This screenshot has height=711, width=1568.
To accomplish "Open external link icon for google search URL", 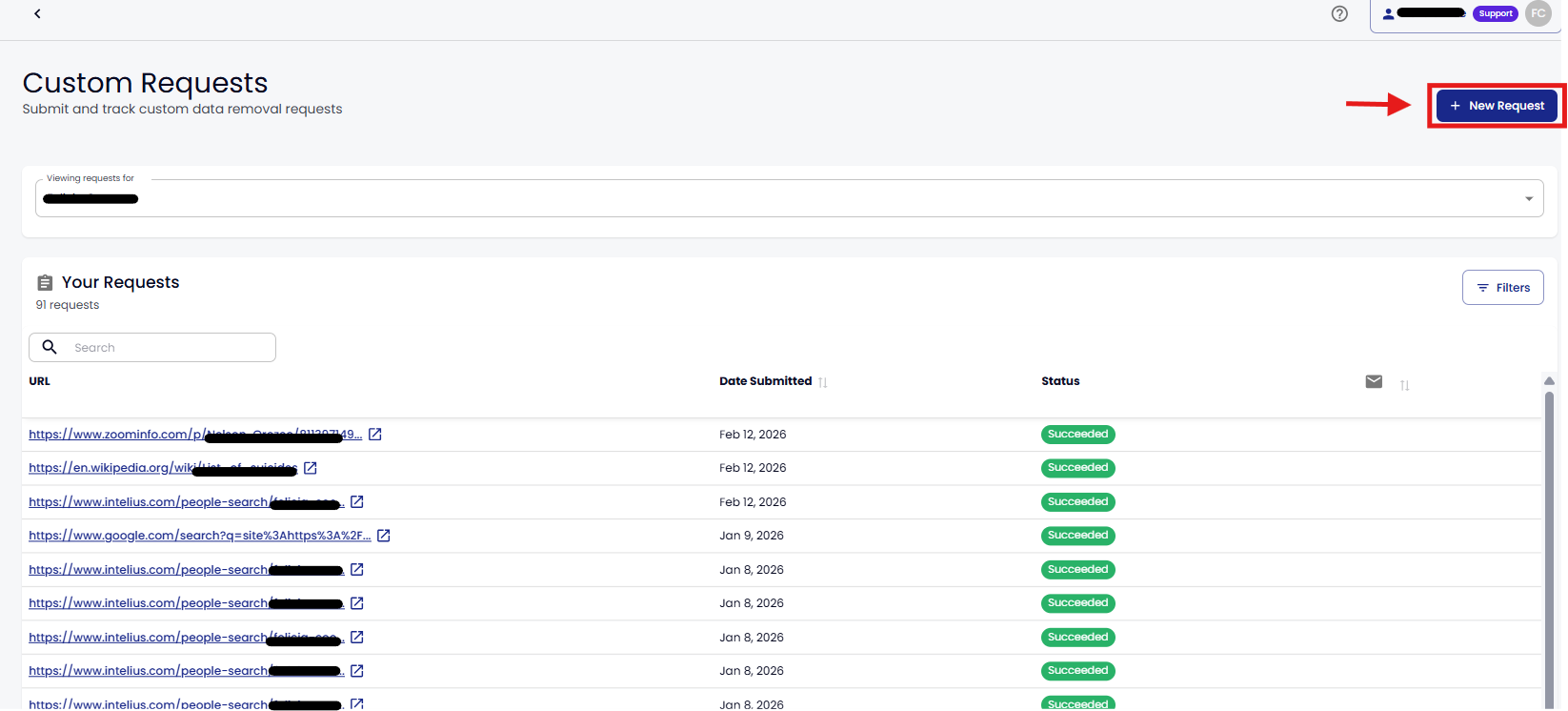I will 384,536.
